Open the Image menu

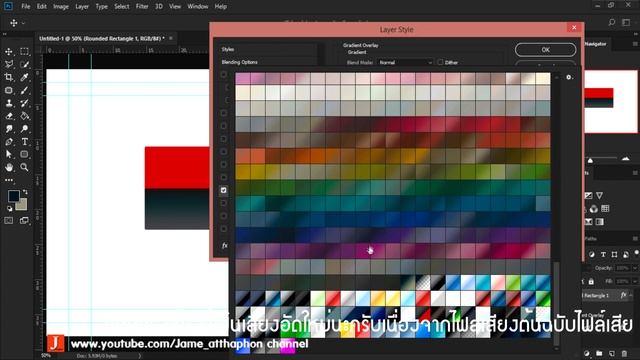pos(61,7)
